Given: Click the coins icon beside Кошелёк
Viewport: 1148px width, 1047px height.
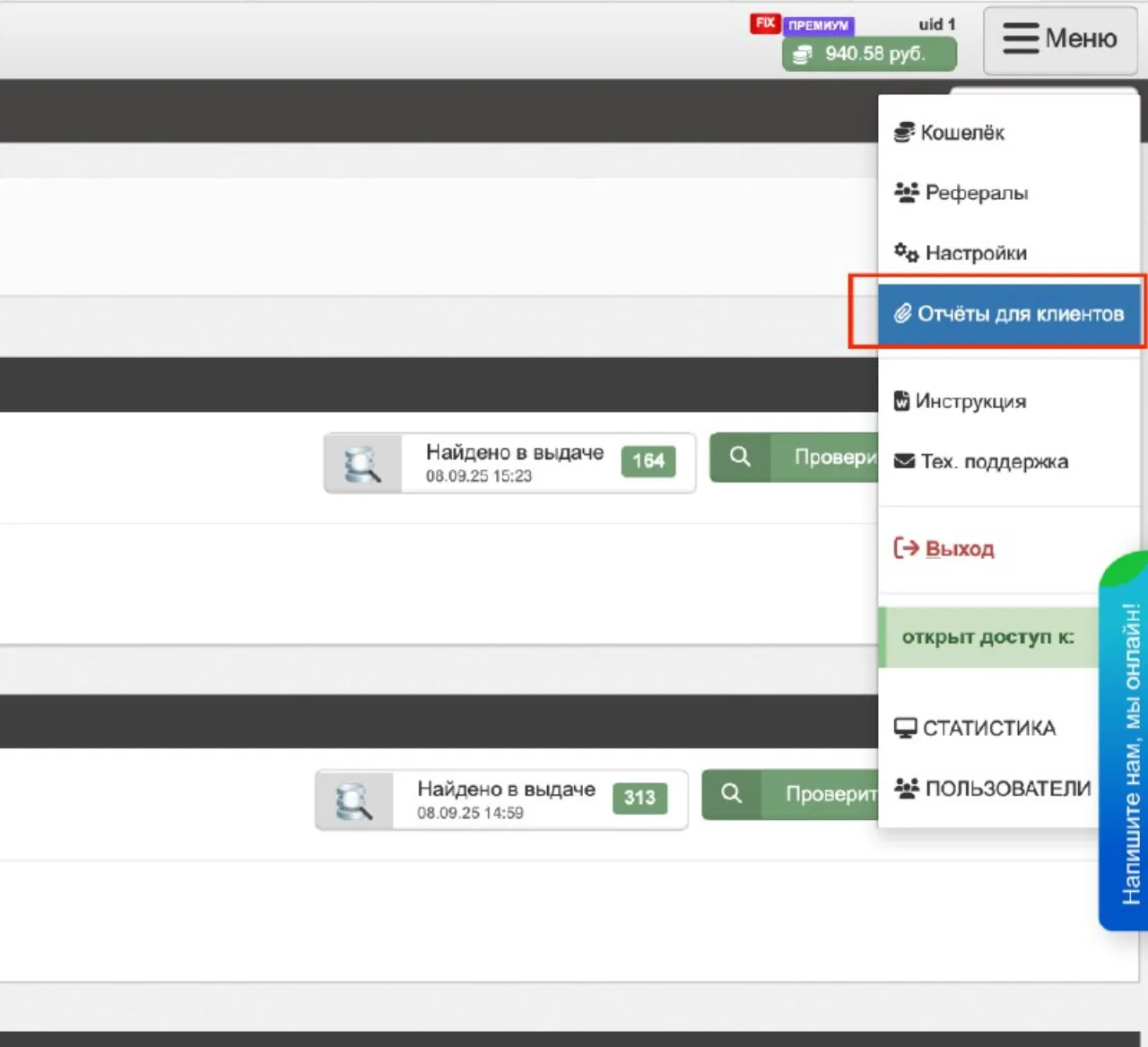Looking at the screenshot, I should [904, 133].
